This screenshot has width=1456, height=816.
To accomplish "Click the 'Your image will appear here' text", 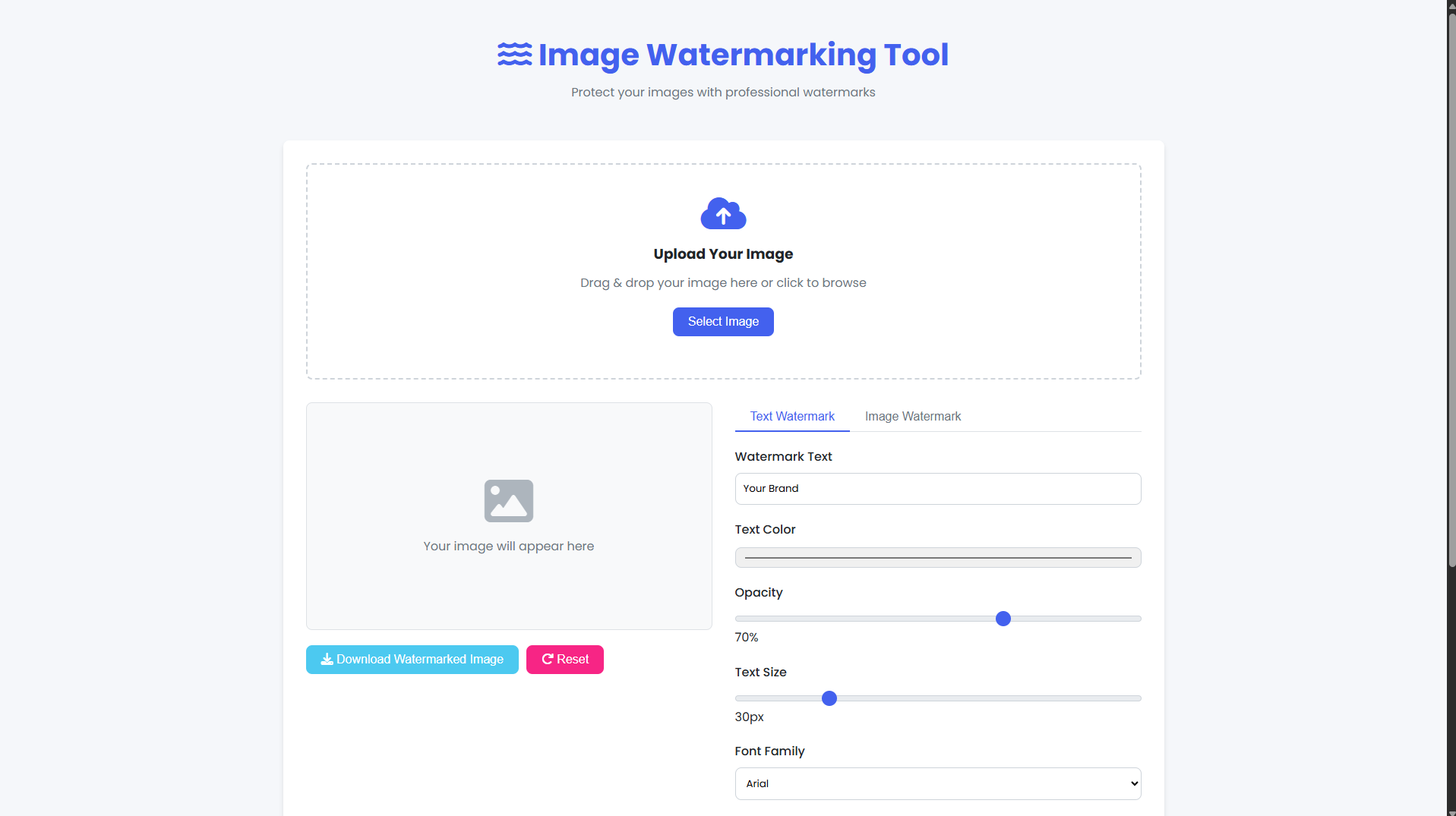I will pos(509,547).
